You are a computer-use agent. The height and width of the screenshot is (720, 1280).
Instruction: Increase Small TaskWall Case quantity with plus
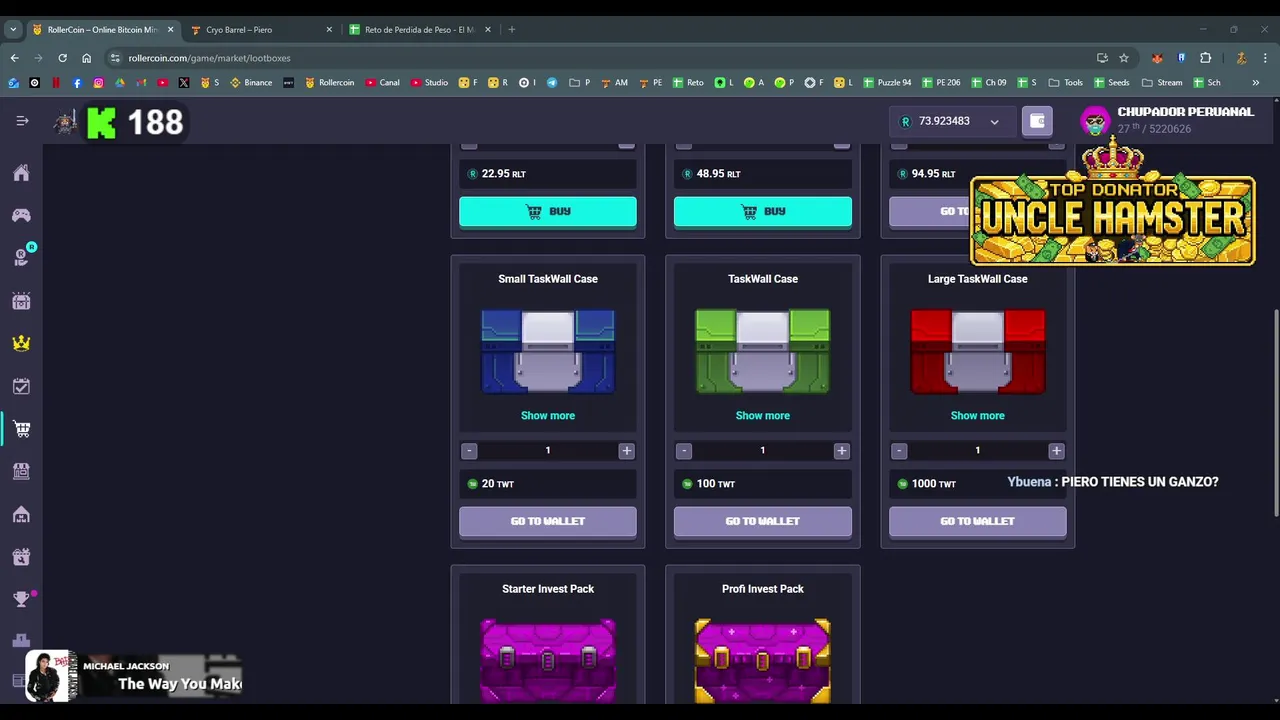click(626, 451)
